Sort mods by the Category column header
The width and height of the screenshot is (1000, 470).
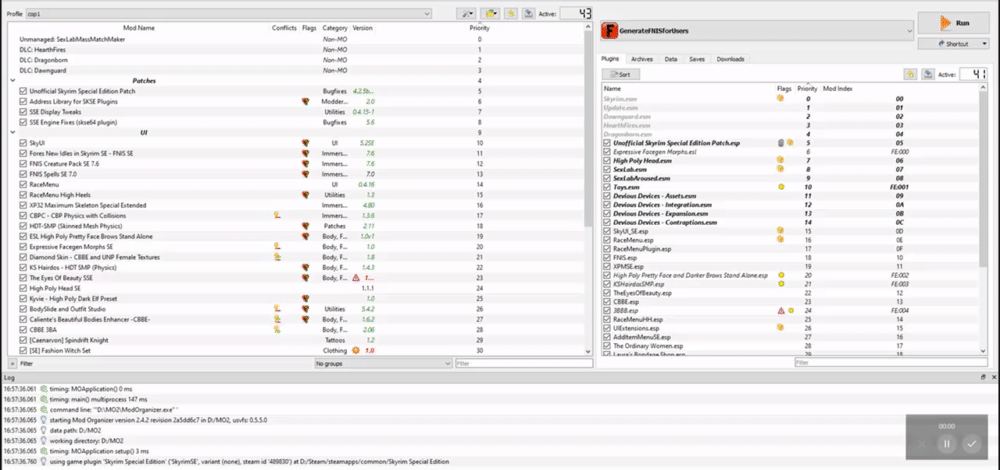pos(335,28)
